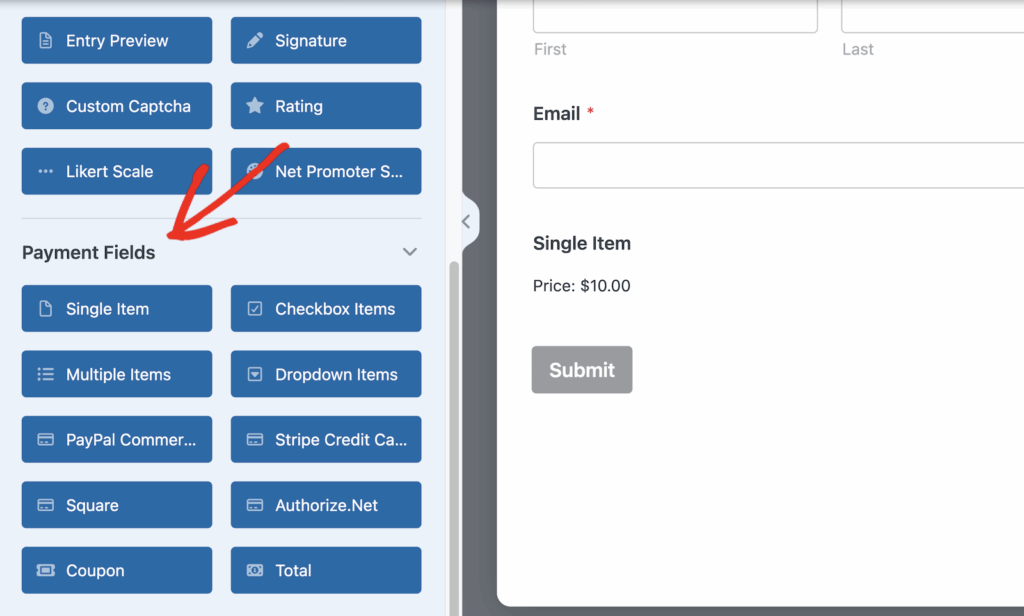Collapse the fields sidebar panel
This screenshot has height=616, width=1024.
466,222
